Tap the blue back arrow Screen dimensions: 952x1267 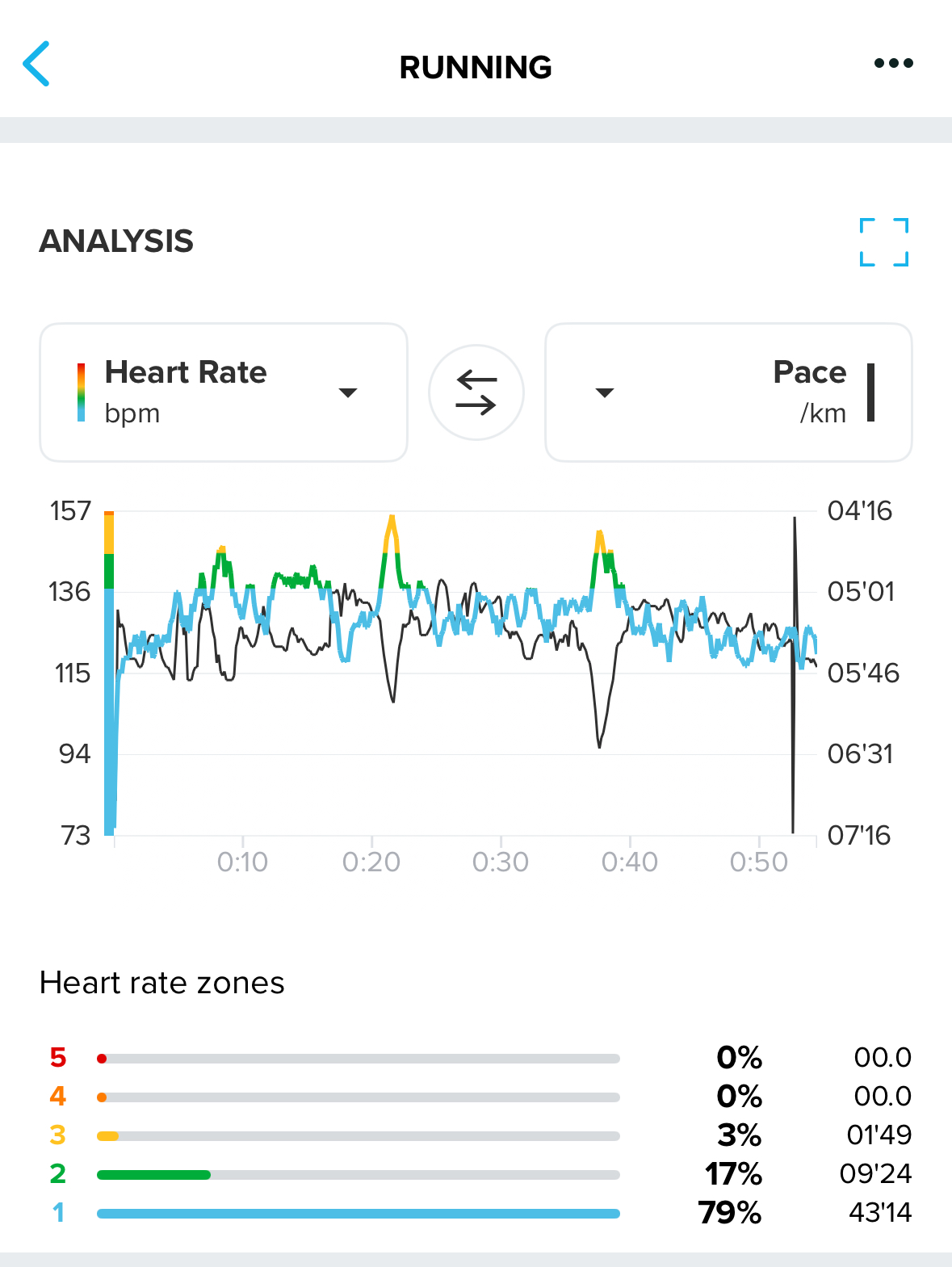tap(37, 64)
